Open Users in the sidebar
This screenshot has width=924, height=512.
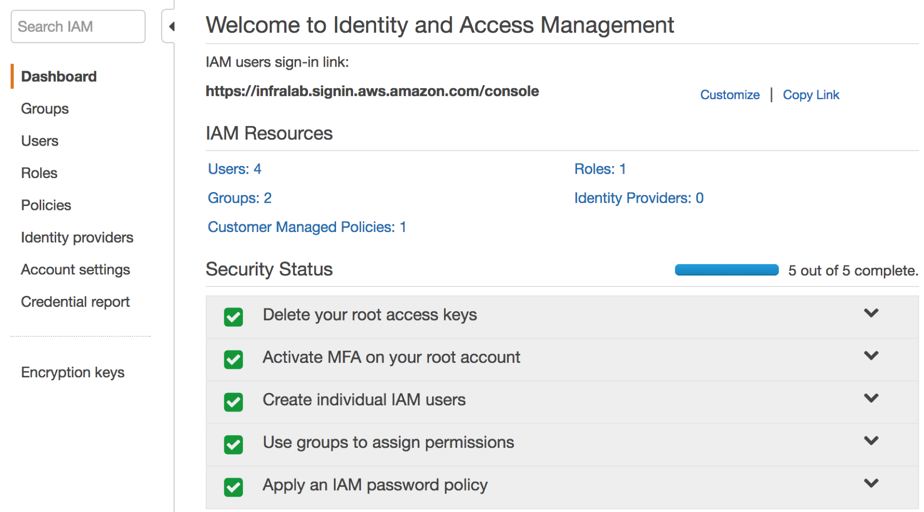[39, 141]
